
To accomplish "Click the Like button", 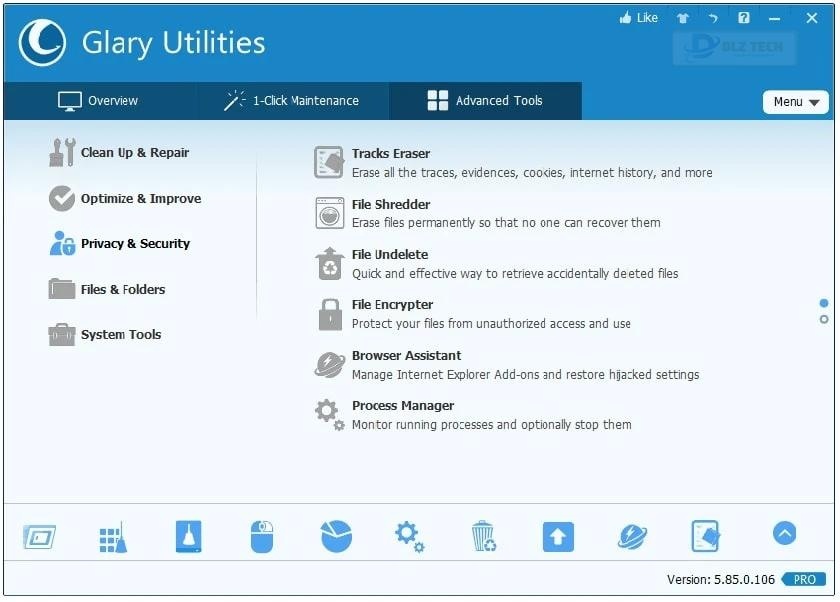I will coord(638,17).
